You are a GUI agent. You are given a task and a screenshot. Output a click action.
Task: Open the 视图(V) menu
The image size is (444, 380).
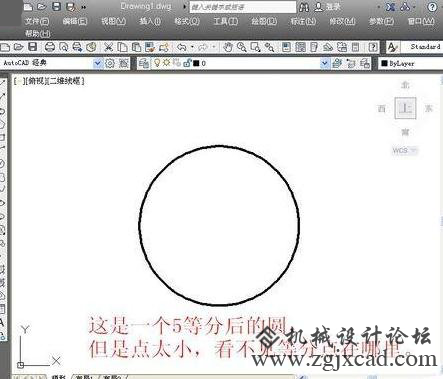pyautogui.click(x=113, y=22)
